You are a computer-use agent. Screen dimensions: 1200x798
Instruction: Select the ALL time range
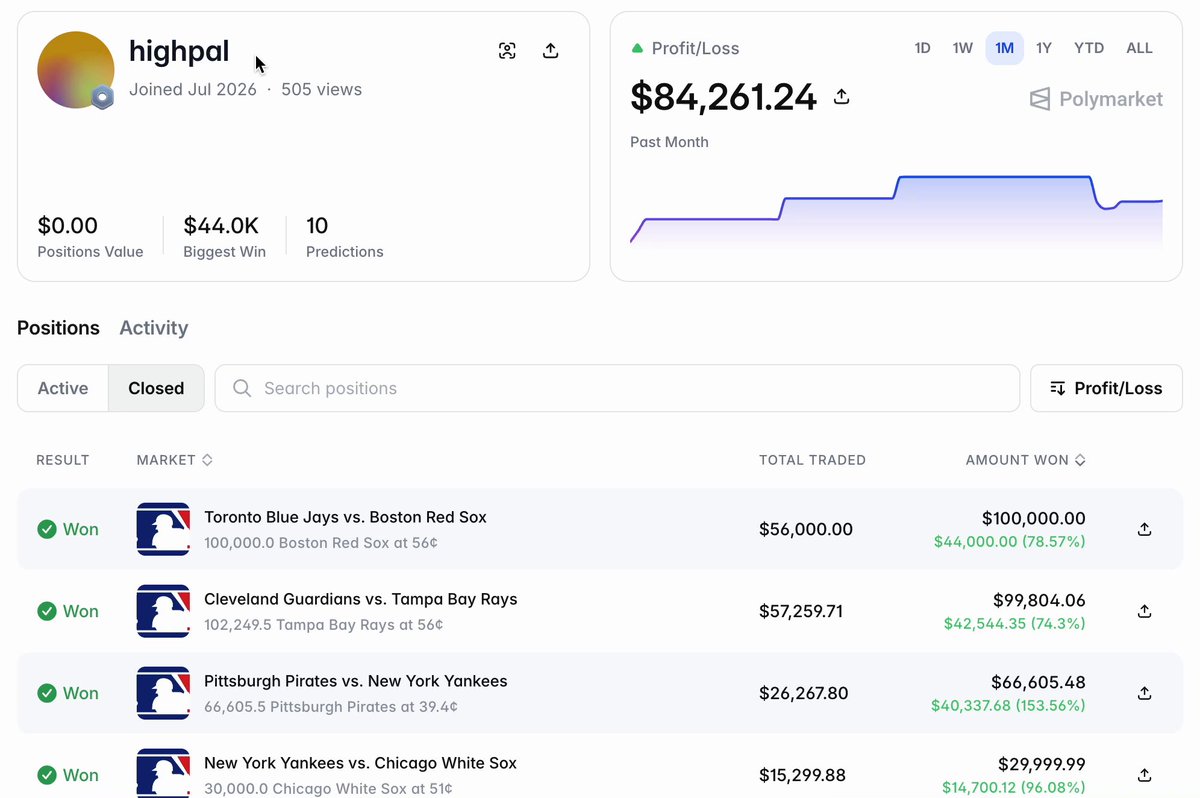[x=1139, y=48]
